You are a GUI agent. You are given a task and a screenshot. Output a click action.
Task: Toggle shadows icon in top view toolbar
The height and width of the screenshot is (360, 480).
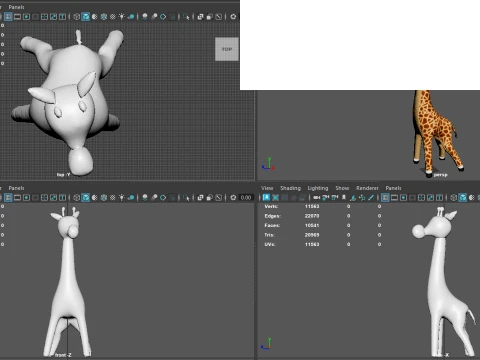click(x=131, y=17)
